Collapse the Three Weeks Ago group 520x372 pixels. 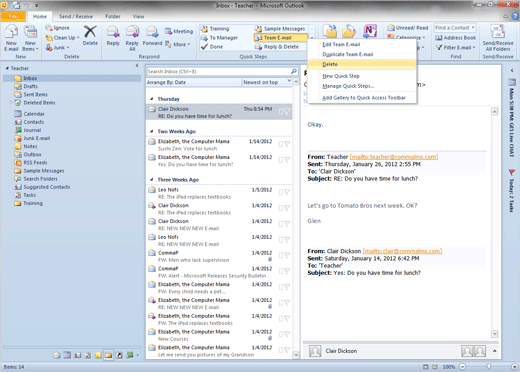point(152,180)
